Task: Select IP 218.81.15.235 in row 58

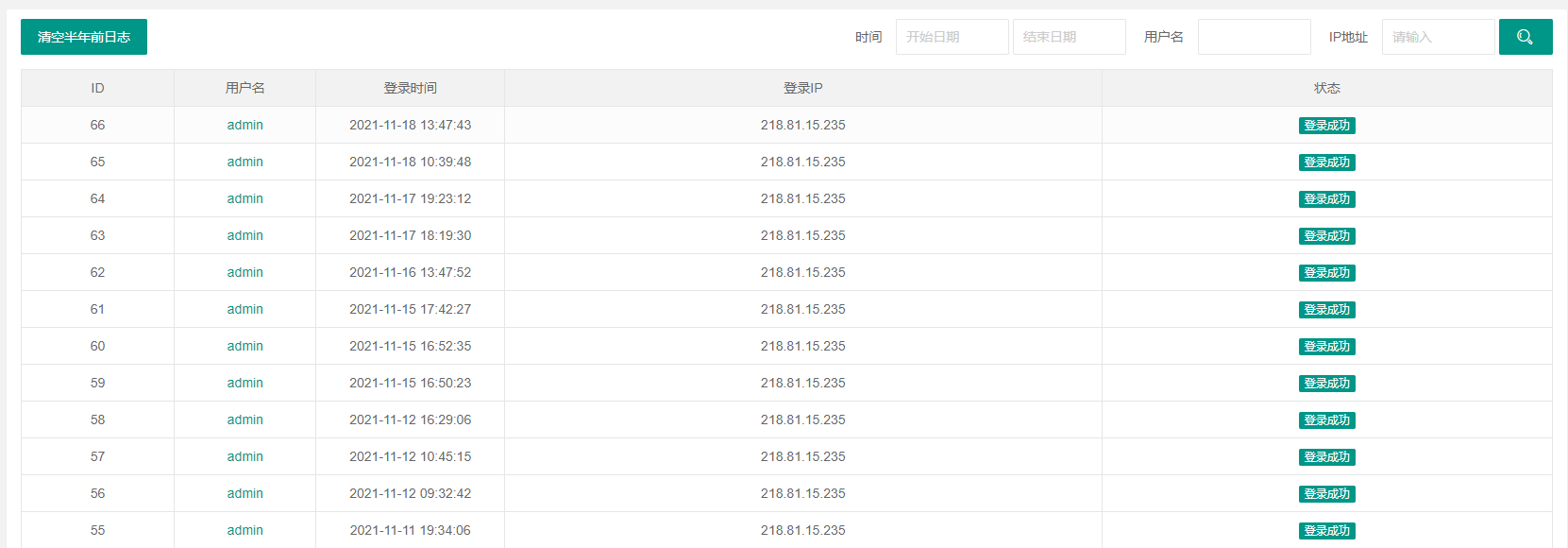Action: coord(803,420)
